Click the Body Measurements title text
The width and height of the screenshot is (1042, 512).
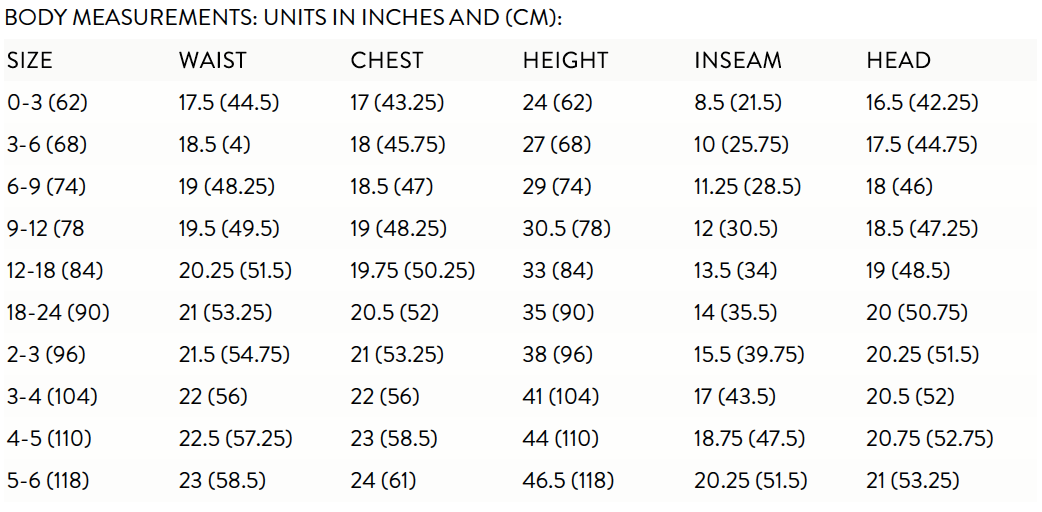[x=284, y=18]
